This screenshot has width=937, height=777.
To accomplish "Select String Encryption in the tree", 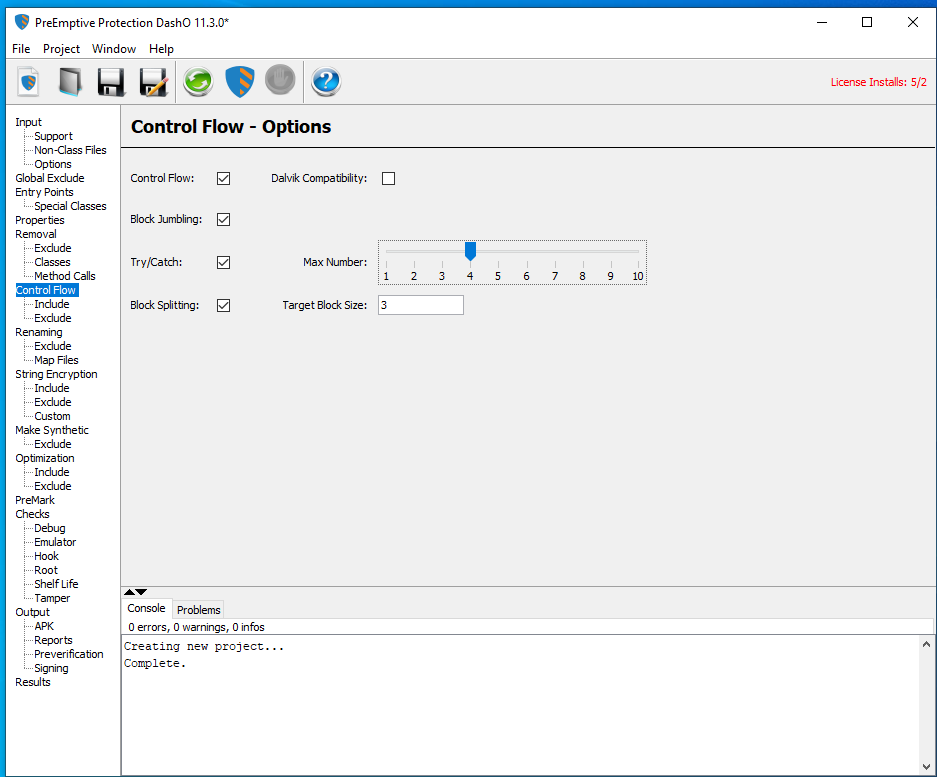I will click(56, 373).
